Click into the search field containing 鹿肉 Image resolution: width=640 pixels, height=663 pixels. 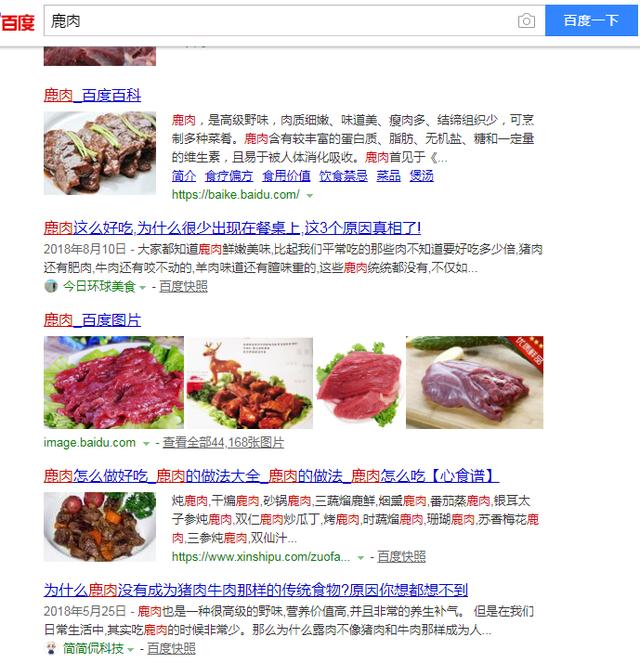[x=279, y=21]
